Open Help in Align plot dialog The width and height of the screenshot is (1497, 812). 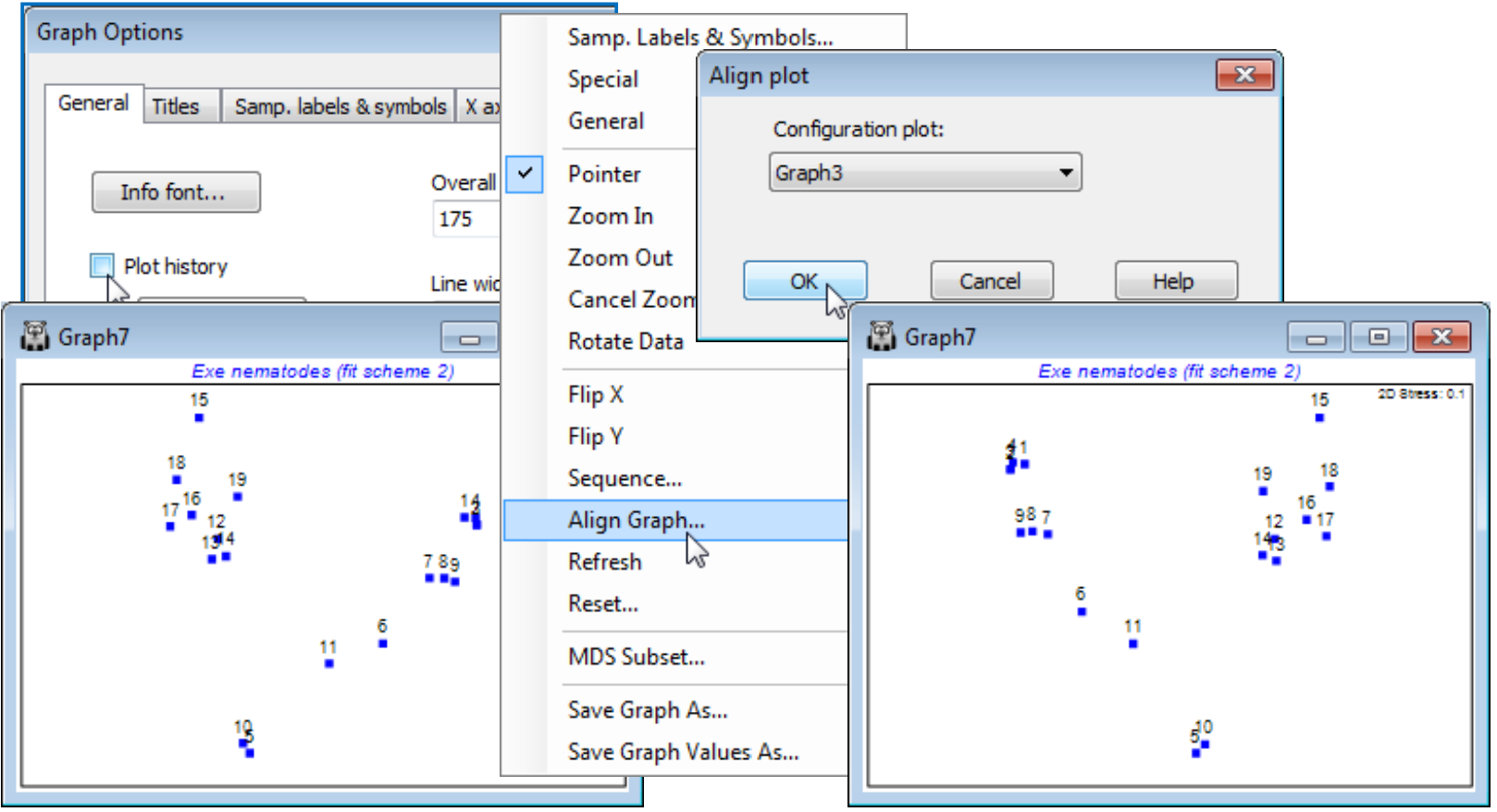[1176, 281]
